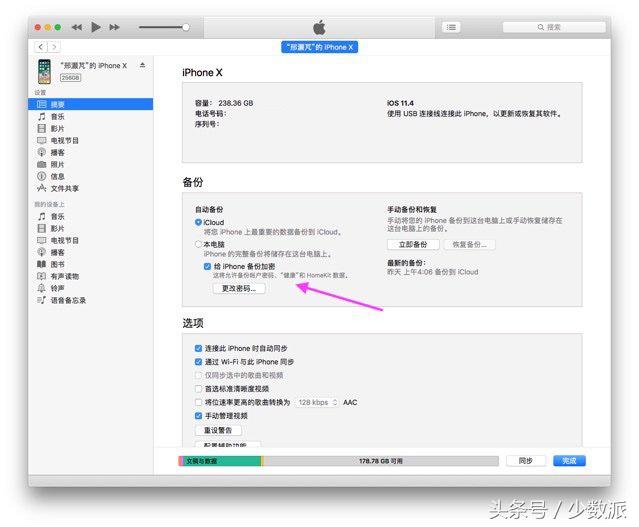Select 摘要 in the settings sidebar
The image size is (639, 527).
coord(90,104)
